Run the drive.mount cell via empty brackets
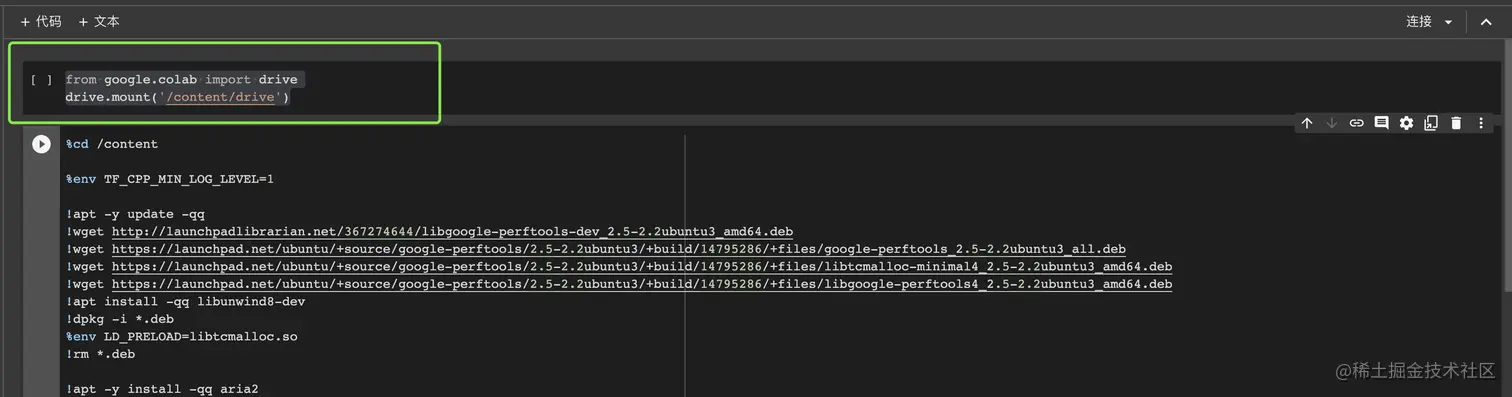The width and height of the screenshot is (1512, 397). click(x=41, y=80)
